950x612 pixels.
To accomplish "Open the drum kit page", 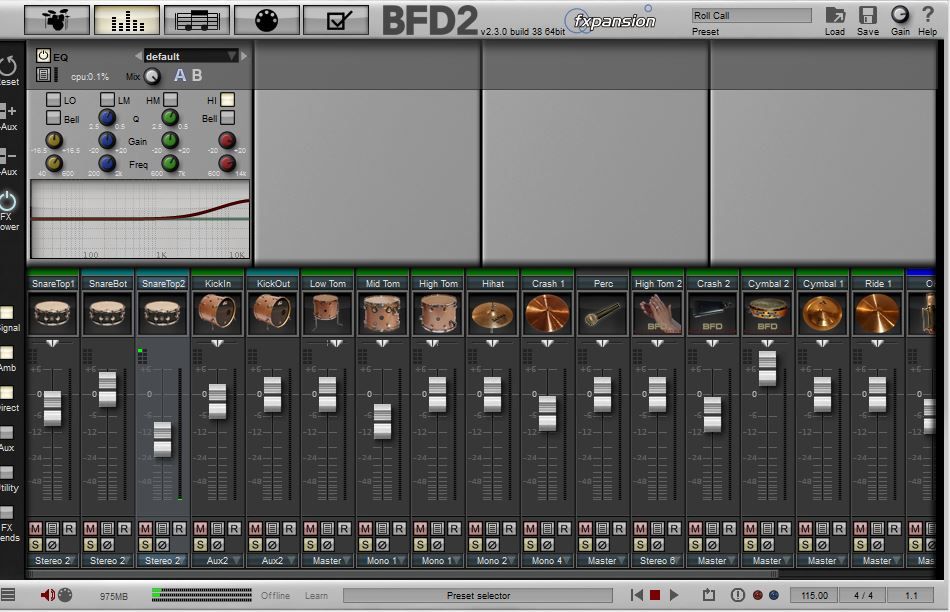I will [x=56, y=19].
